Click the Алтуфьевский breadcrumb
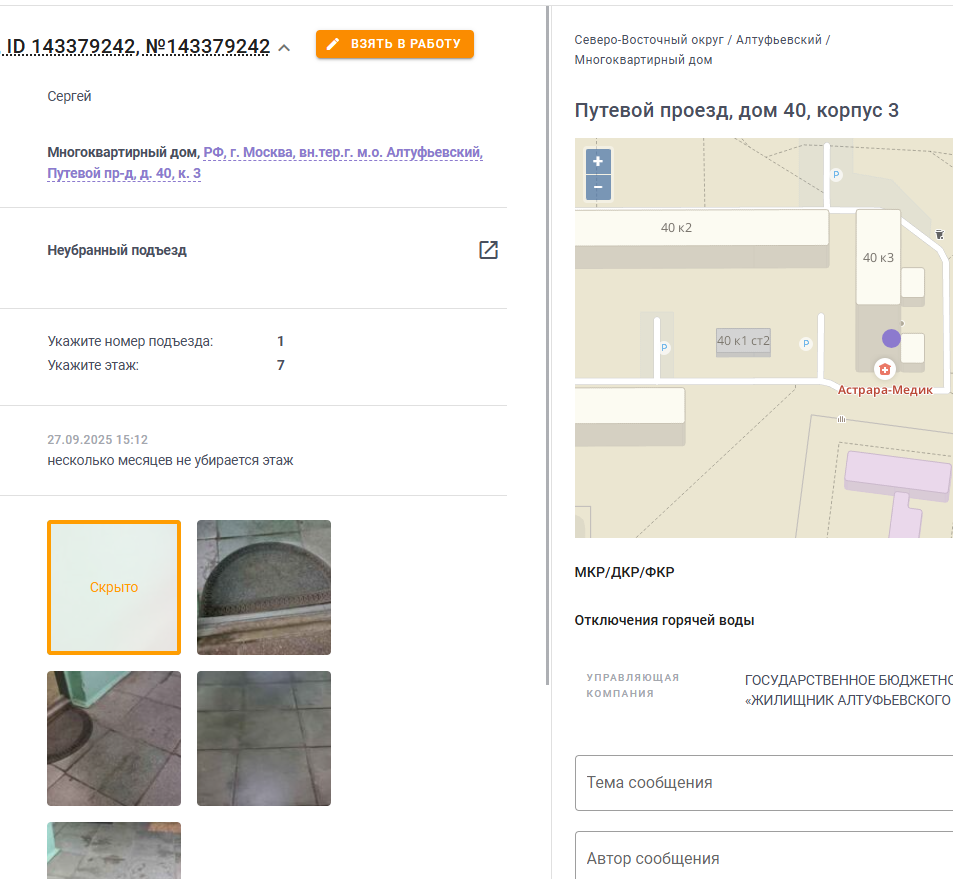The image size is (953, 879). [x=779, y=40]
